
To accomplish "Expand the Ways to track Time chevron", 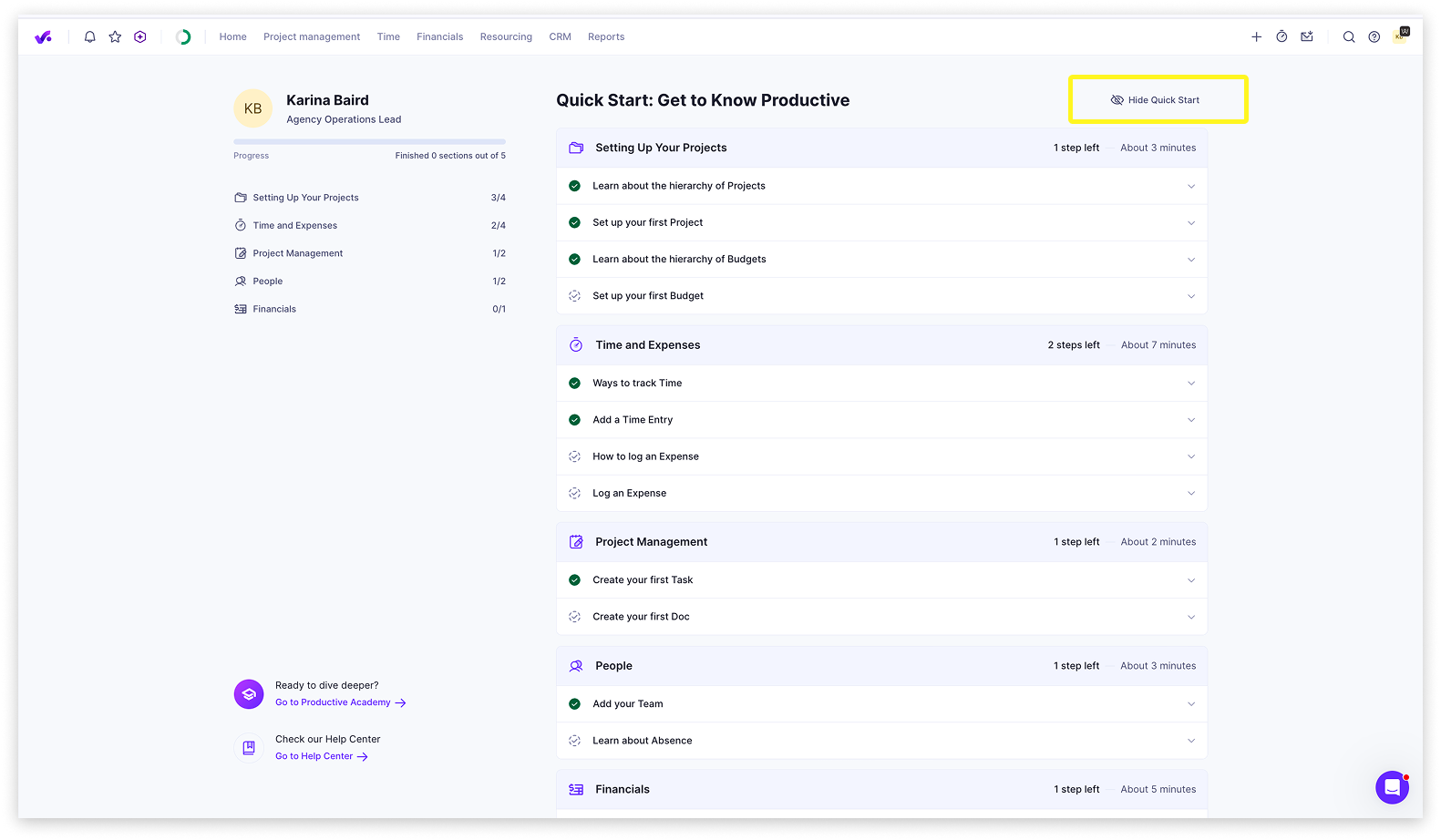I will coord(1191,384).
